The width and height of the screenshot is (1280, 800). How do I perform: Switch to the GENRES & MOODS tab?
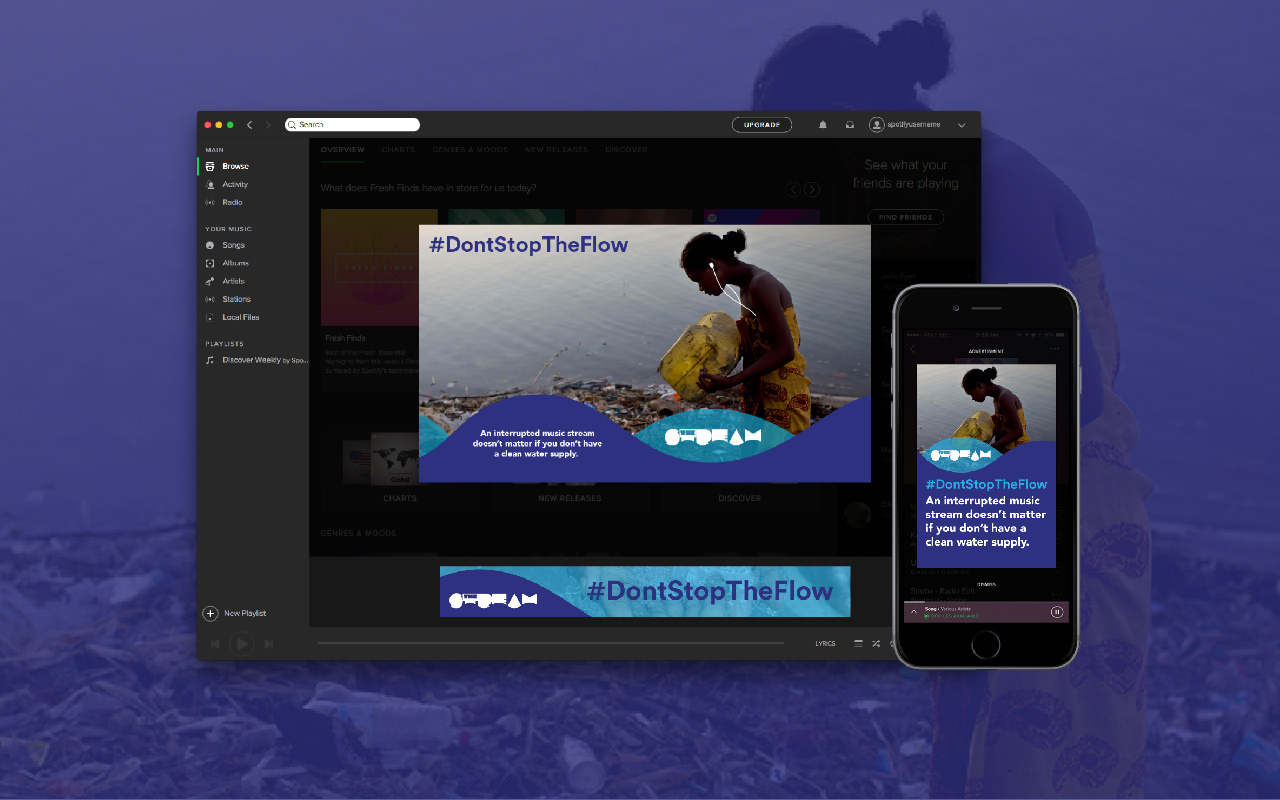click(x=470, y=150)
